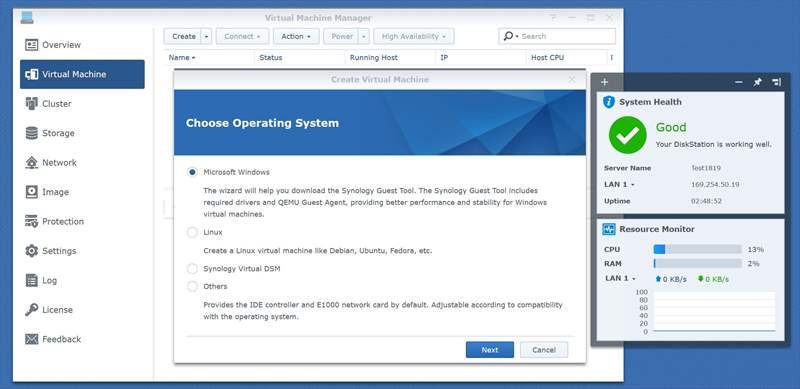The image size is (800, 389).
Task: Click the green Good status checkmark
Action: (x=628, y=135)
